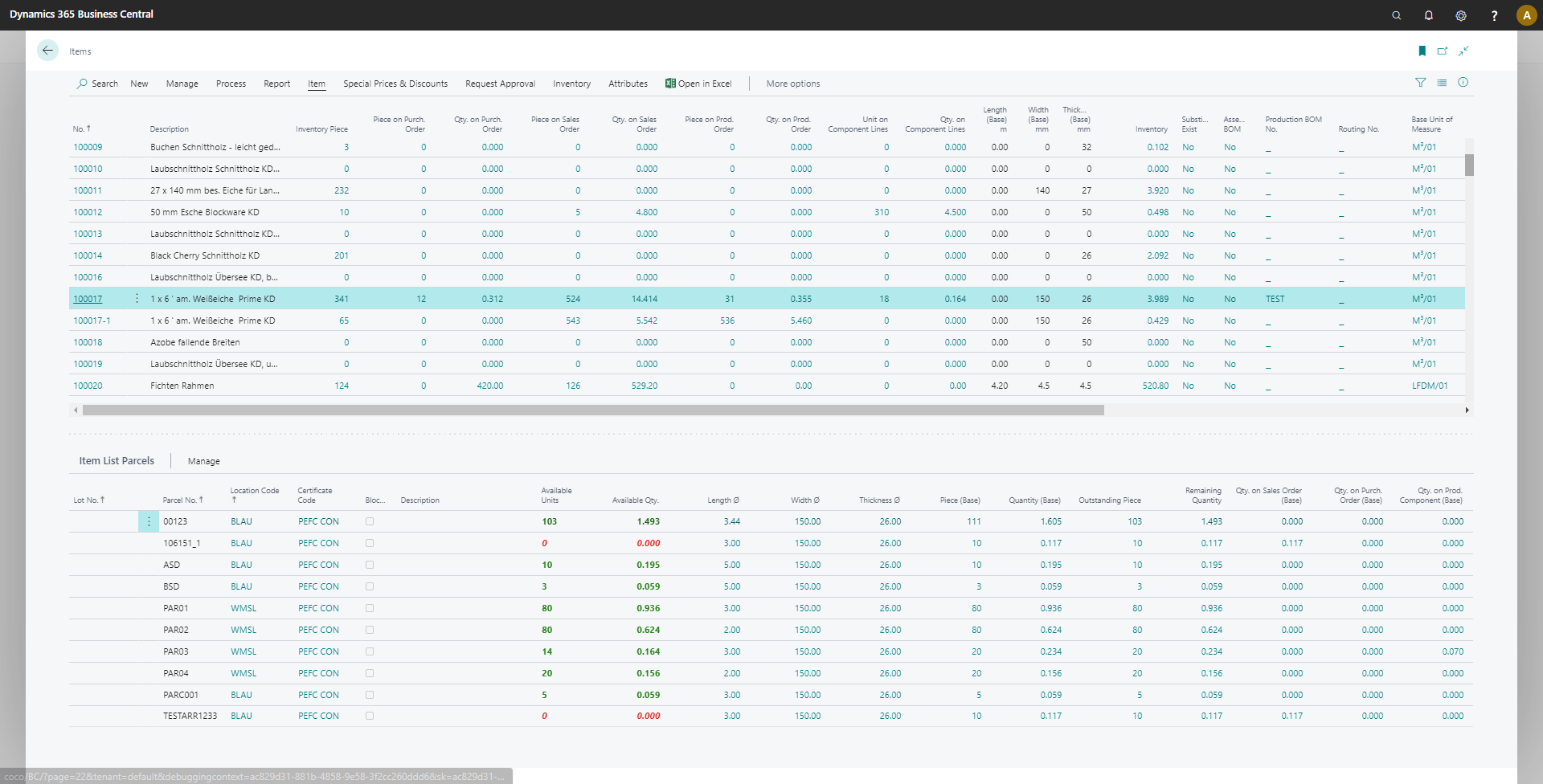Click Search in the items action bar

[97, 84]
